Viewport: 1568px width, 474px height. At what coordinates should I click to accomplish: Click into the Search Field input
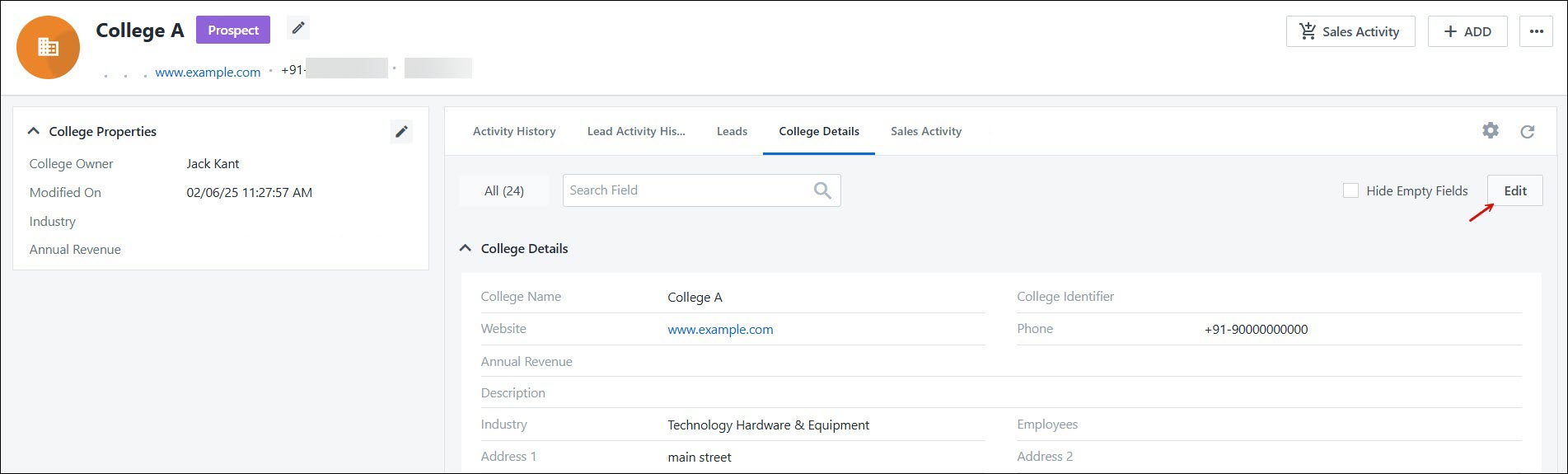[x=684, y=190]
